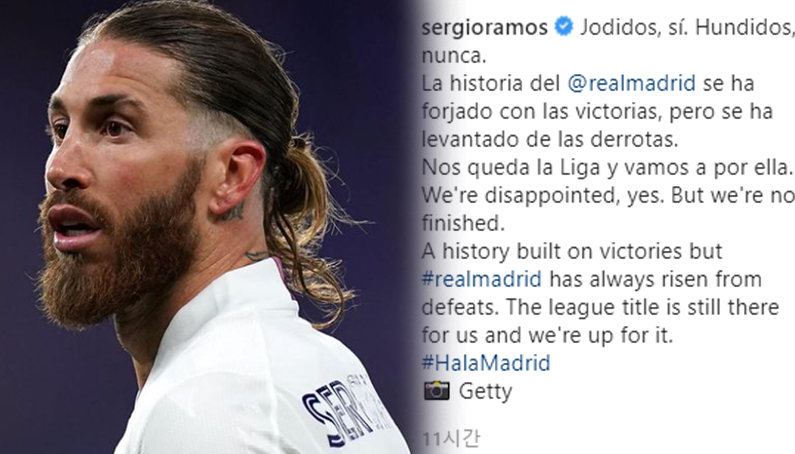Select the word "nunca." in caption

(x=454, y=56)
